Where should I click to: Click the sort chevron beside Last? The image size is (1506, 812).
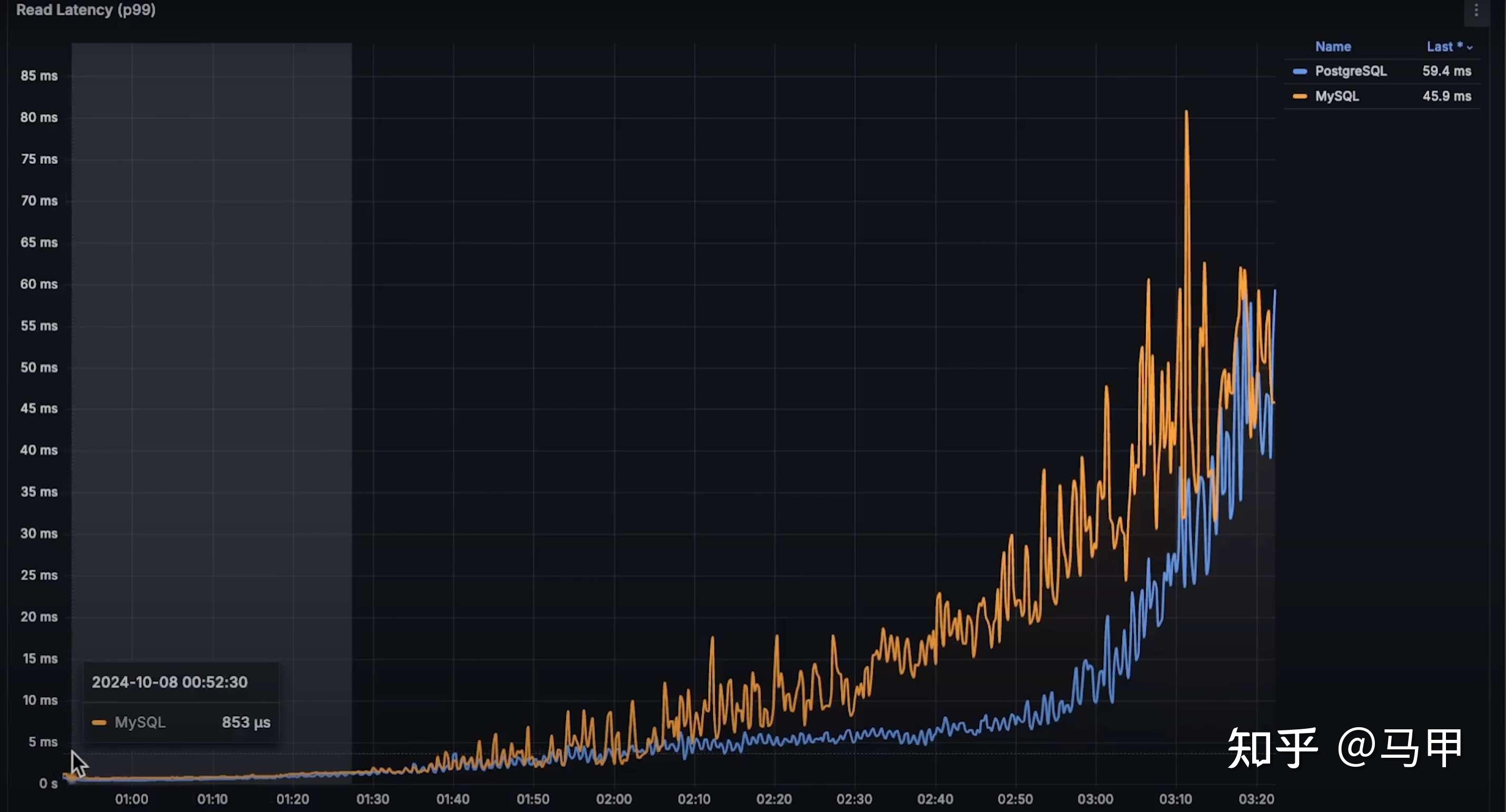tap(1469, 47)
